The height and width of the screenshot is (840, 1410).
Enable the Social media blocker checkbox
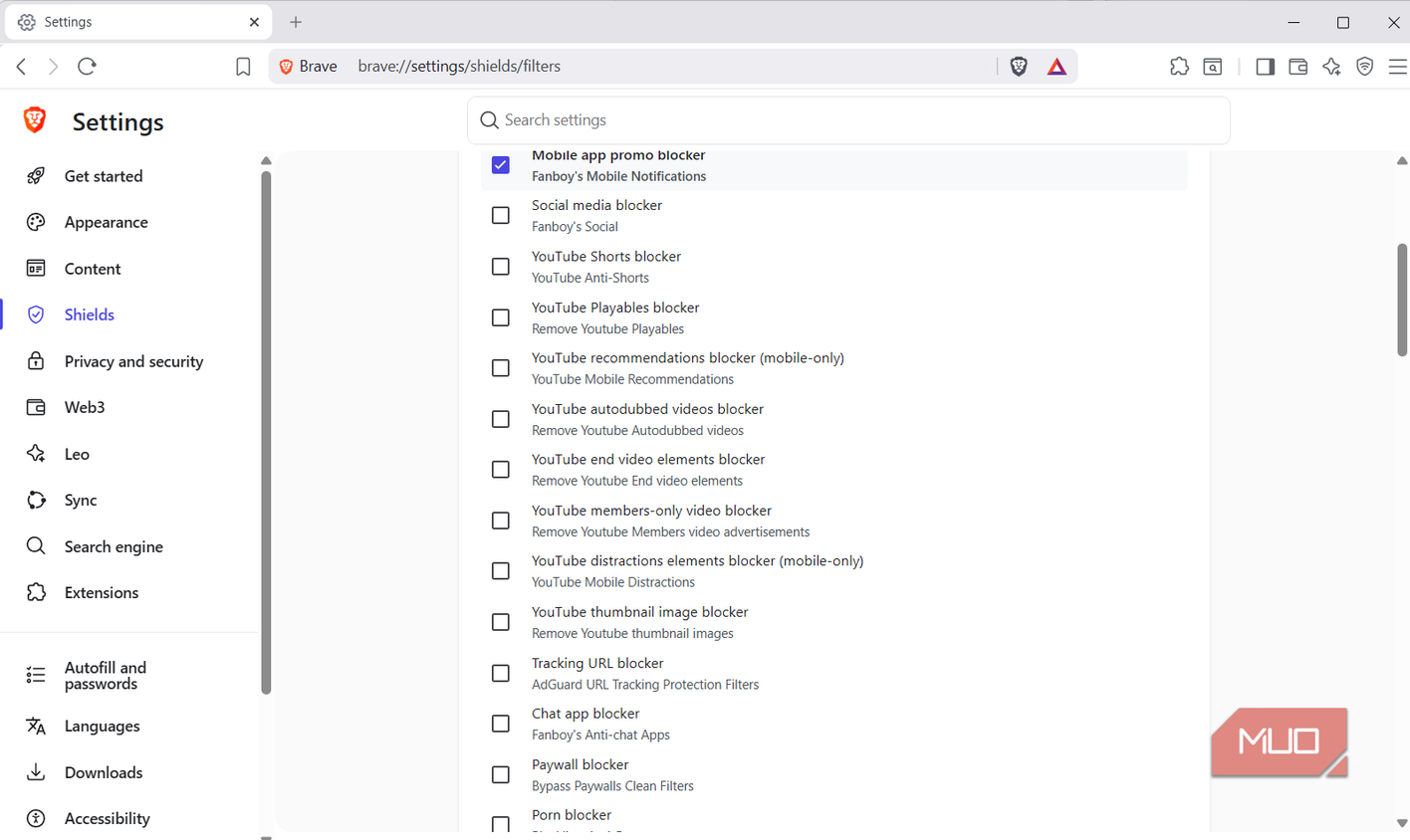501,215
